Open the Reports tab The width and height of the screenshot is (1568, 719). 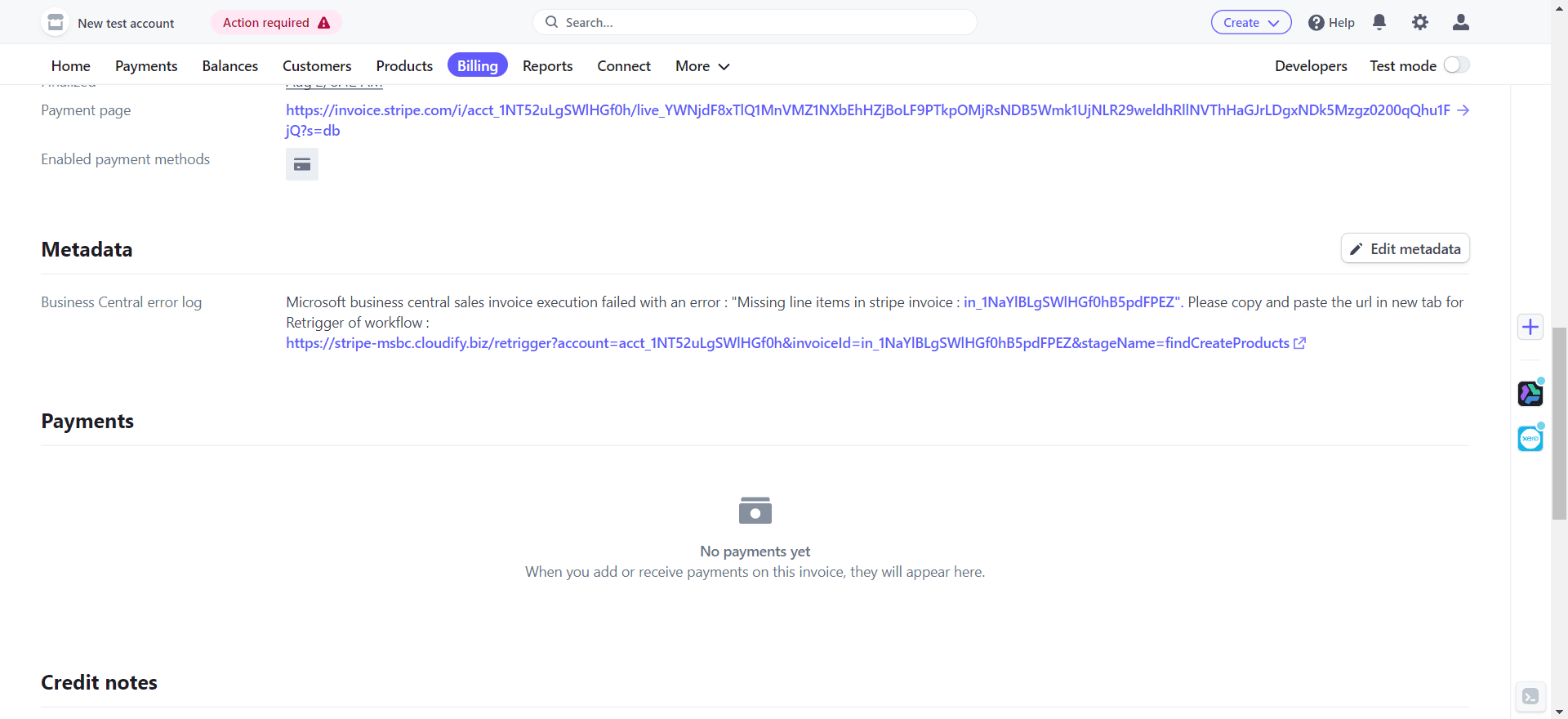548,66
